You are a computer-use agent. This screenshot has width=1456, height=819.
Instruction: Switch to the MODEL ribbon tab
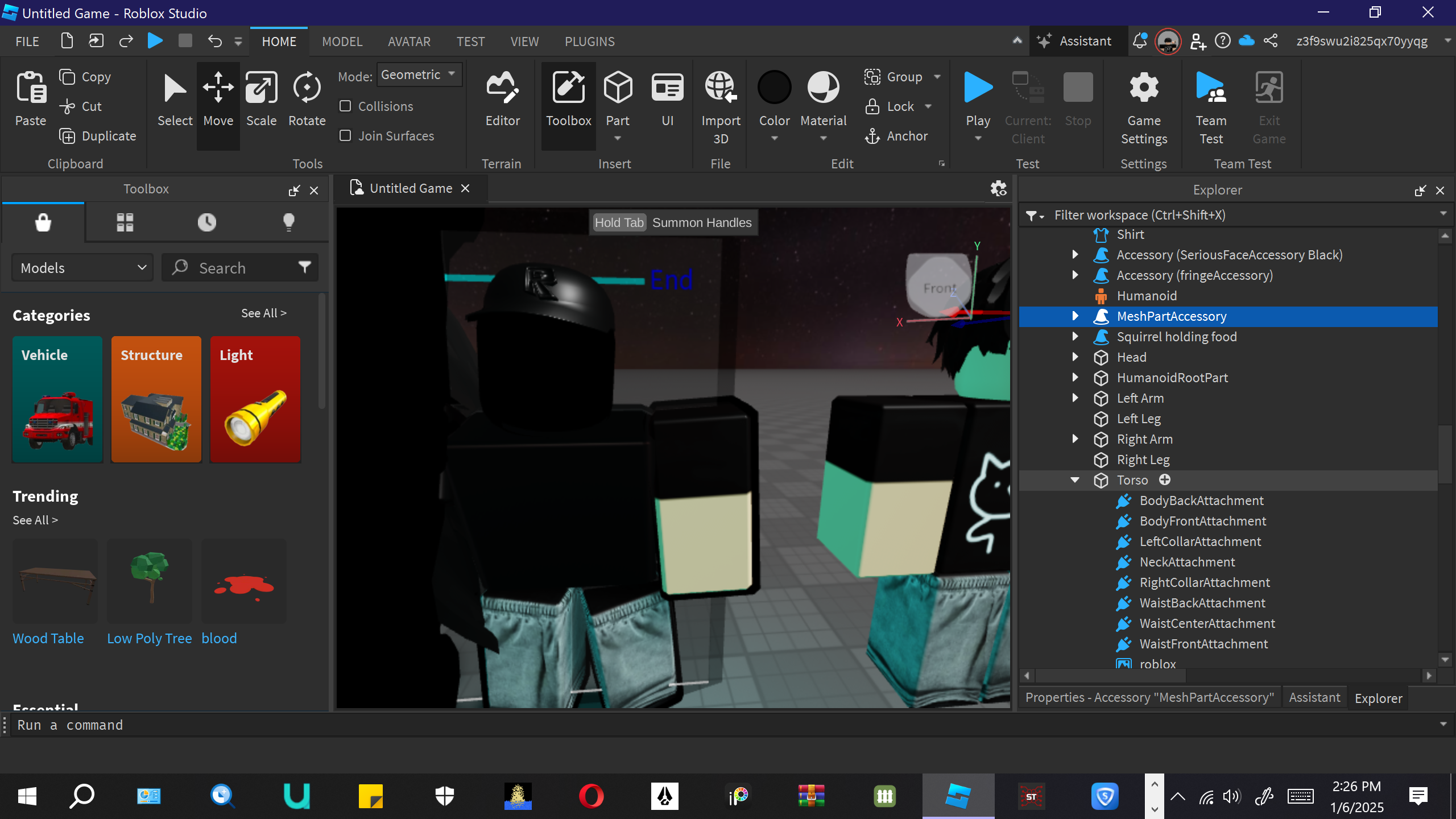(x=342, y=42)
